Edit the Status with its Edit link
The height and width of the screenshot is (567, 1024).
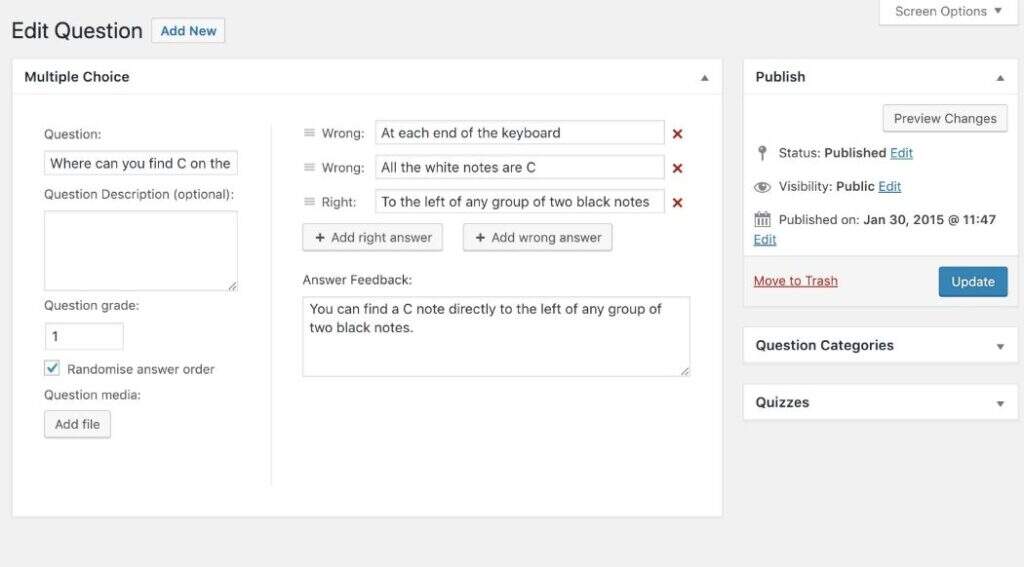click(x=901, y=153)
